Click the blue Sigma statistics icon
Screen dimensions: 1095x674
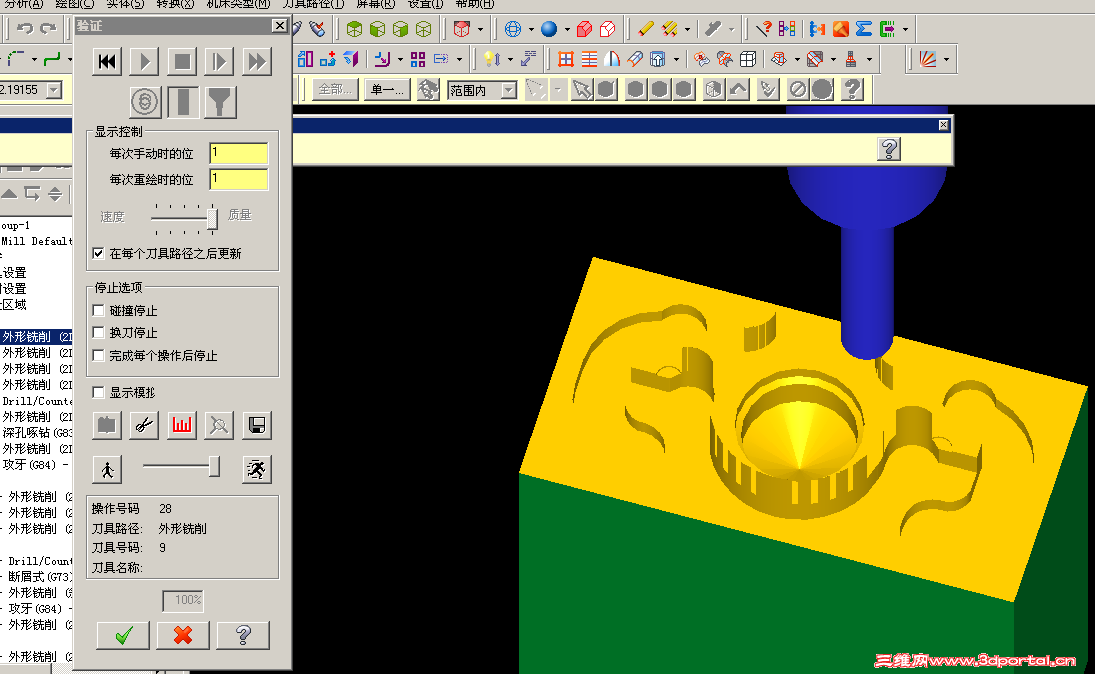(x=864, y=29)
